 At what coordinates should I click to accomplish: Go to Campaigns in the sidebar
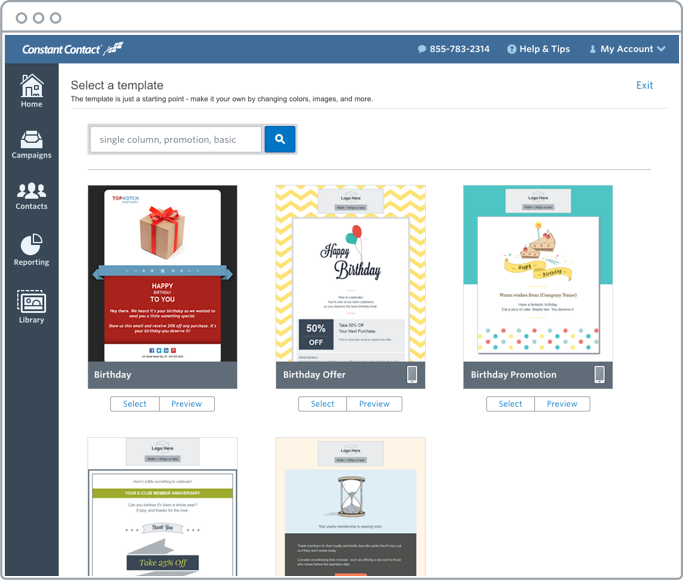pos(31,144)
